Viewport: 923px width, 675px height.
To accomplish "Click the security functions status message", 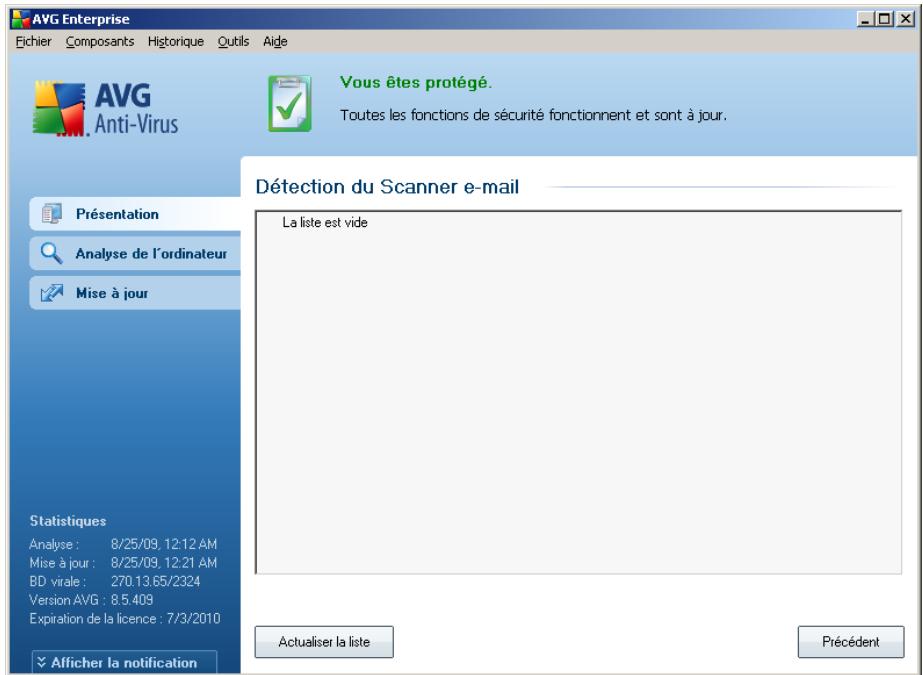I will pyautogui.click(x=533, y=115).
